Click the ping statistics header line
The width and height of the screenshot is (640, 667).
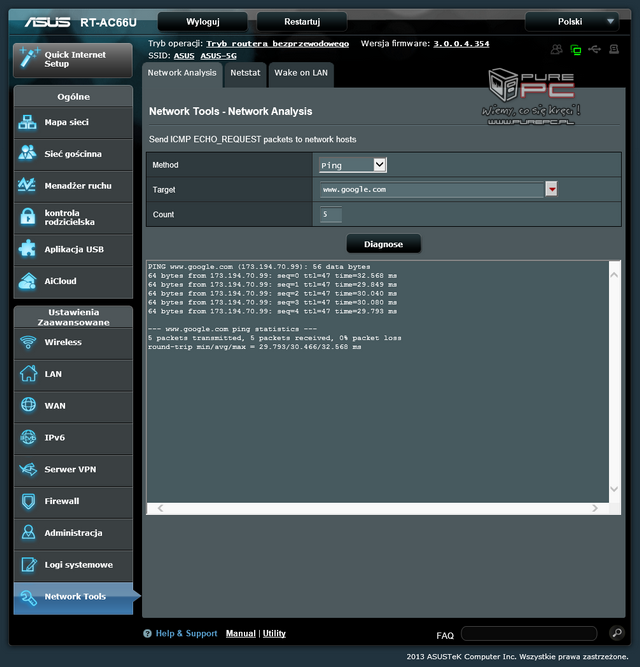coord(232,329)
